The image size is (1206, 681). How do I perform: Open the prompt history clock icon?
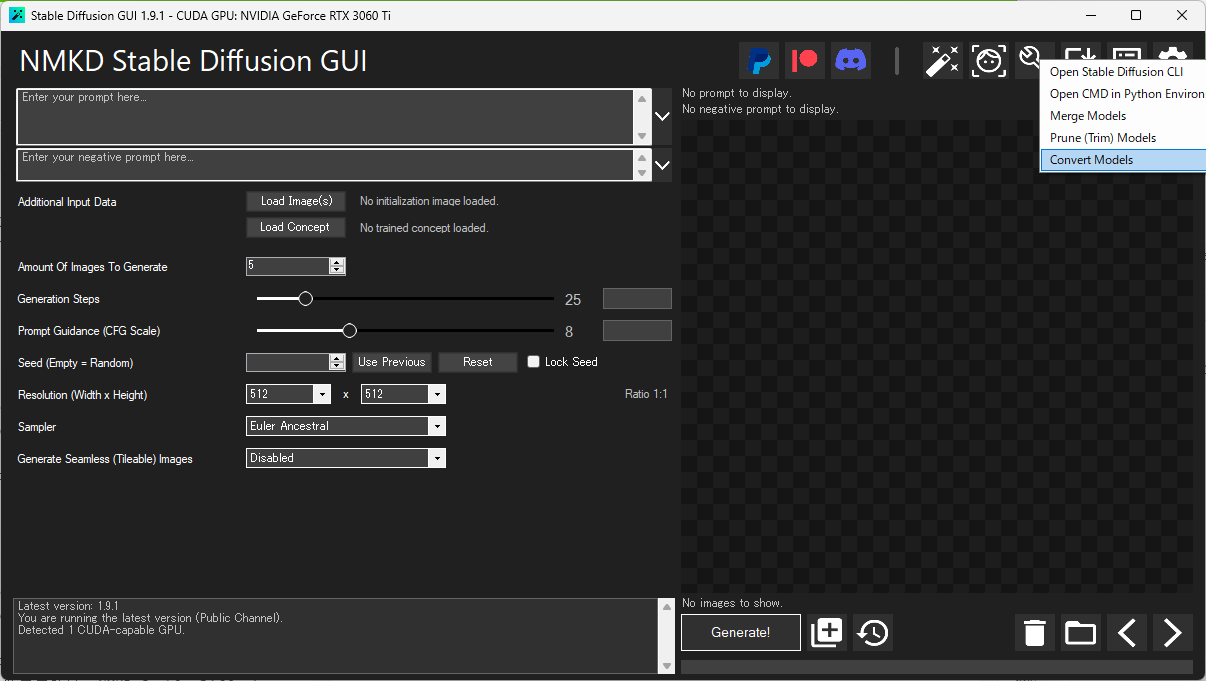(x=873, y=632)
